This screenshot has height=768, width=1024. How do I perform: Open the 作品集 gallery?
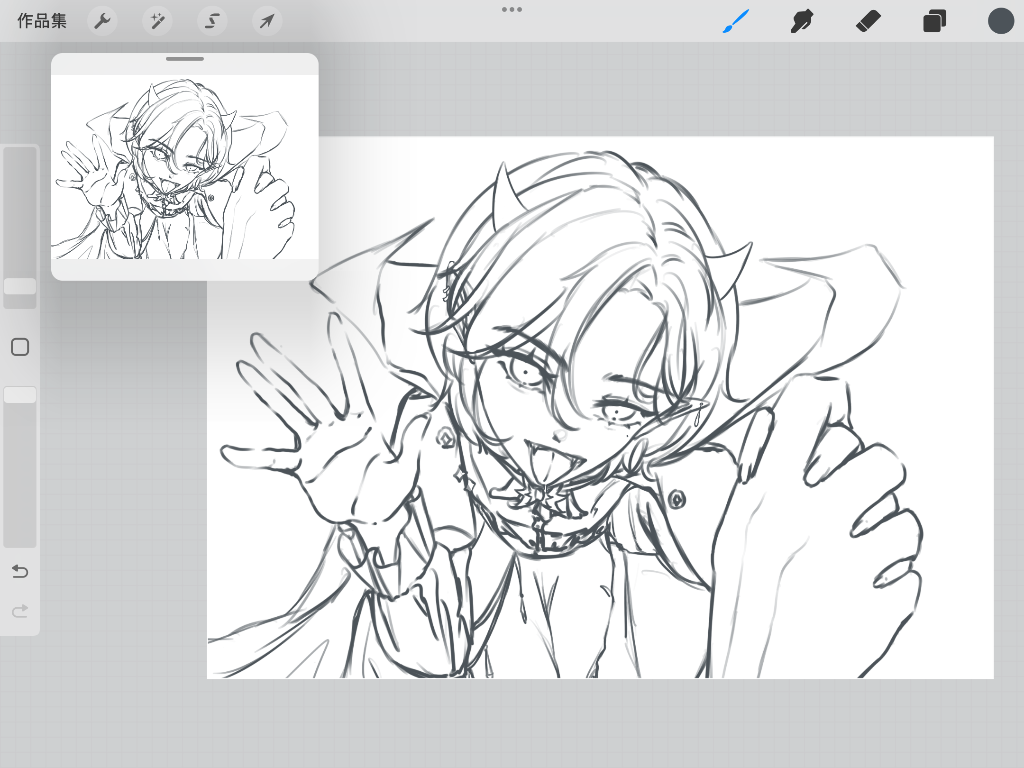pyautogui.click(x=42, y=21)
